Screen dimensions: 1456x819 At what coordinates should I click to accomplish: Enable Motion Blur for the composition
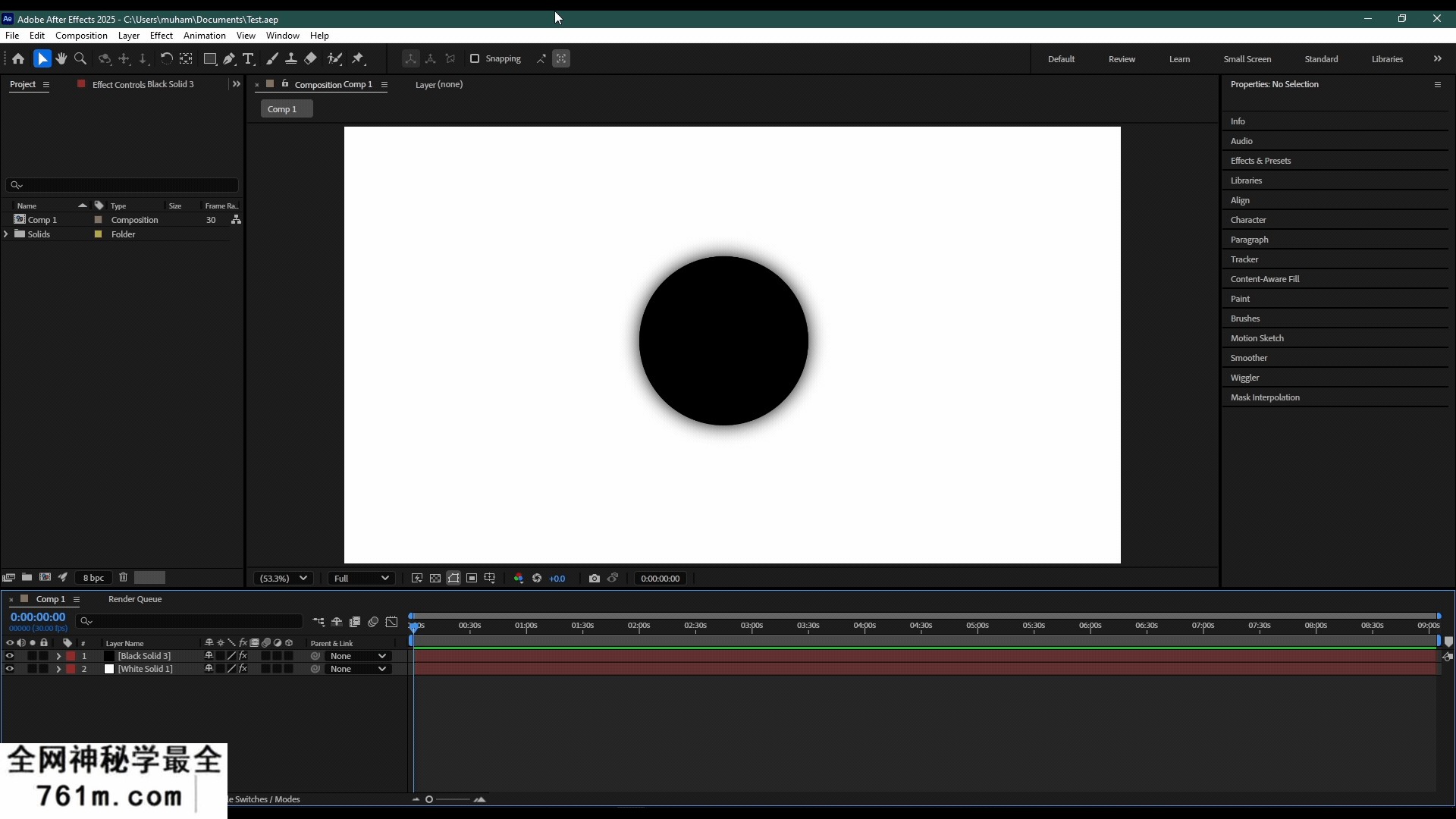[x=373, y=622]
